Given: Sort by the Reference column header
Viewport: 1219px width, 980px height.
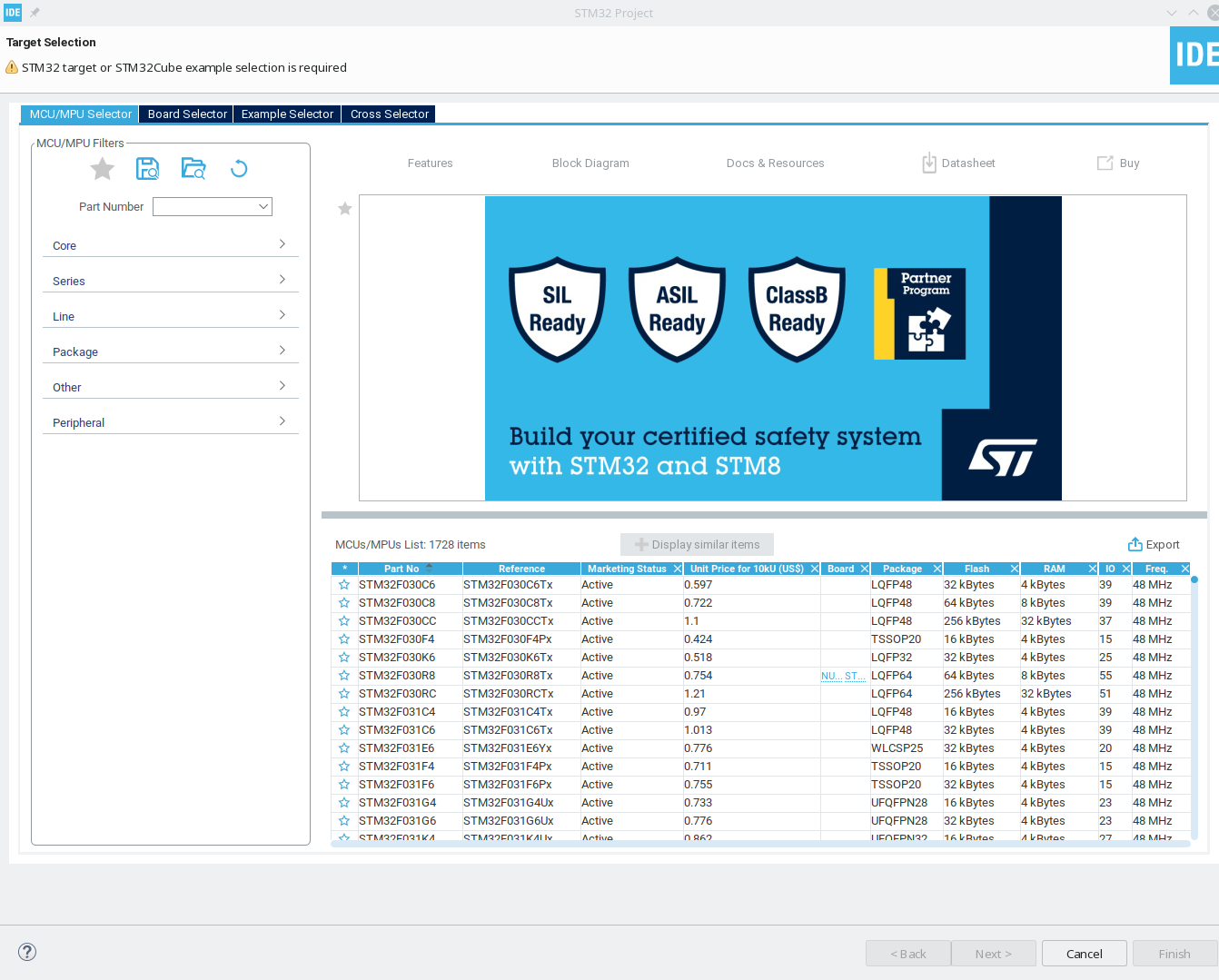Looking at the screenshot, I should pyautogui.click(x=522, y=569).
